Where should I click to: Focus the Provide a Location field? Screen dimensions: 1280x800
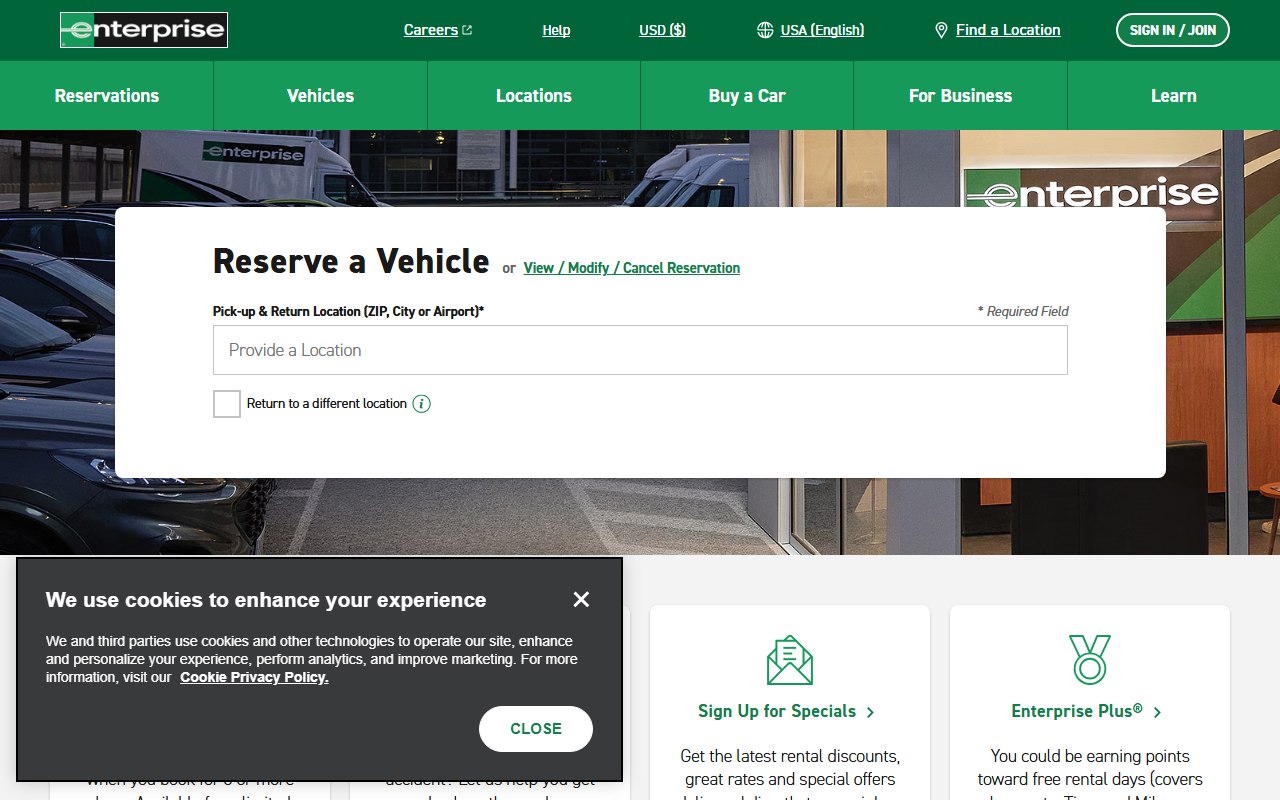click(x=640, y=350)
